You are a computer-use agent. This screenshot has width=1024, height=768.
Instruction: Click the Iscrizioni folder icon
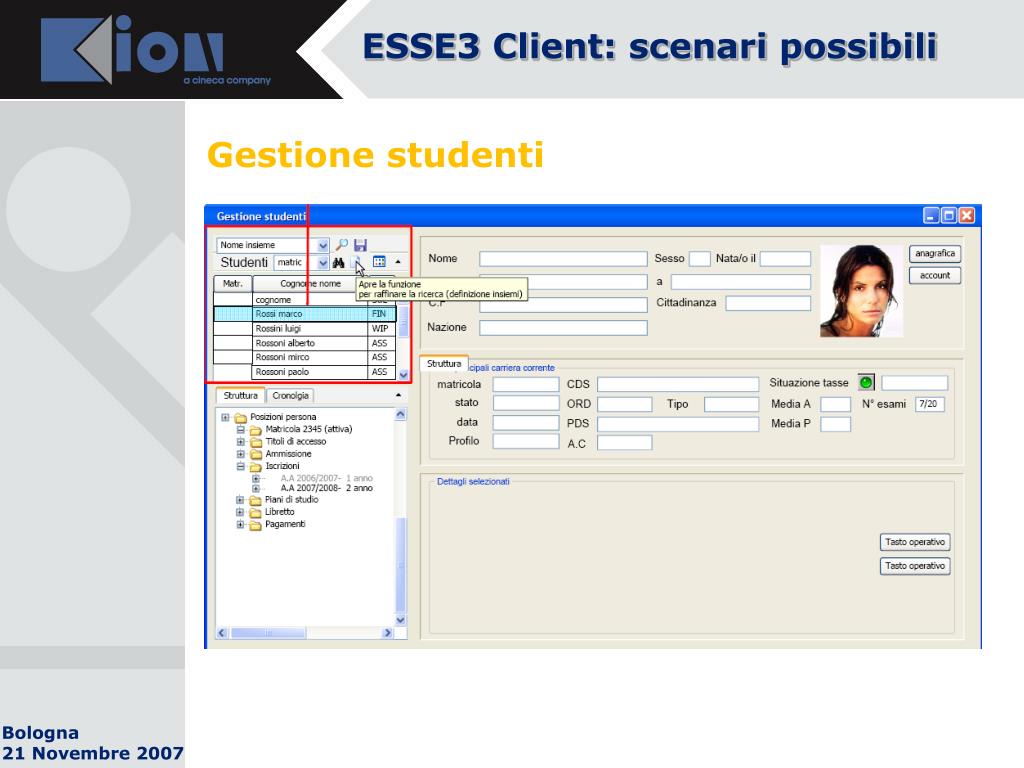click(x=256, y=466)
